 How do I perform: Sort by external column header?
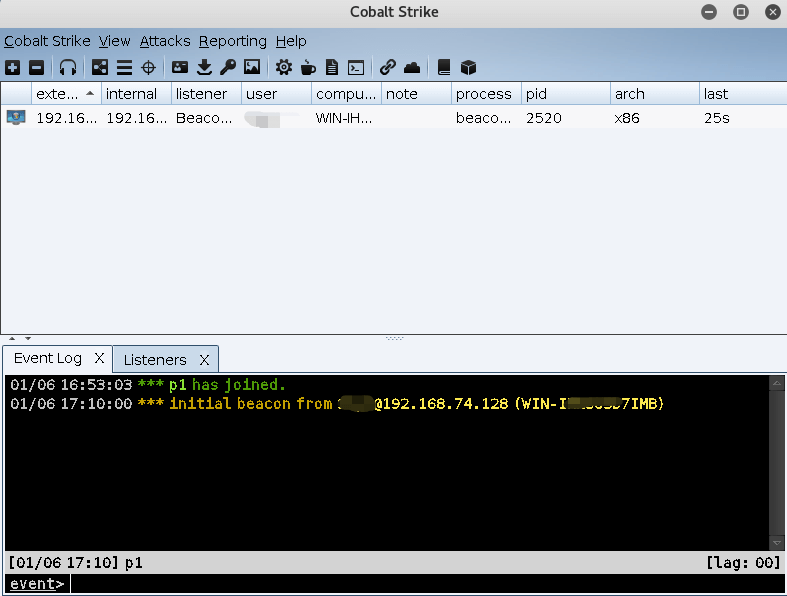point(66,94)
